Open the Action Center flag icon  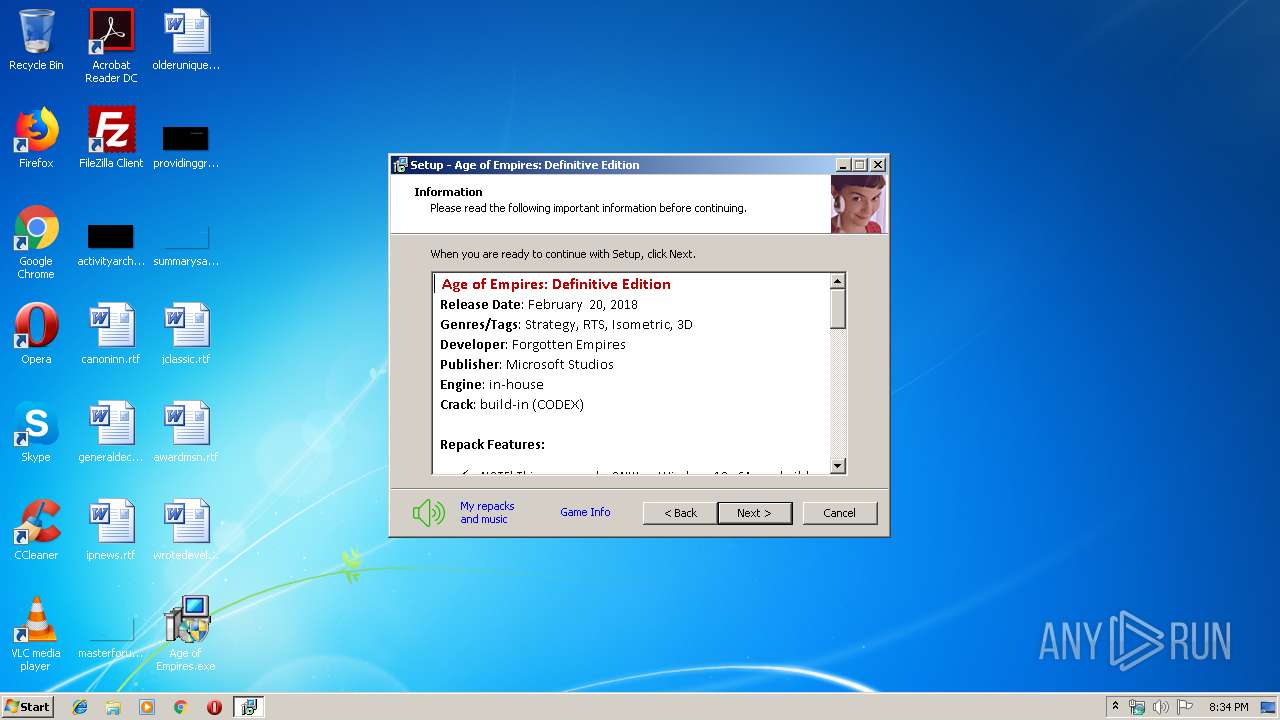[1185, 707]
